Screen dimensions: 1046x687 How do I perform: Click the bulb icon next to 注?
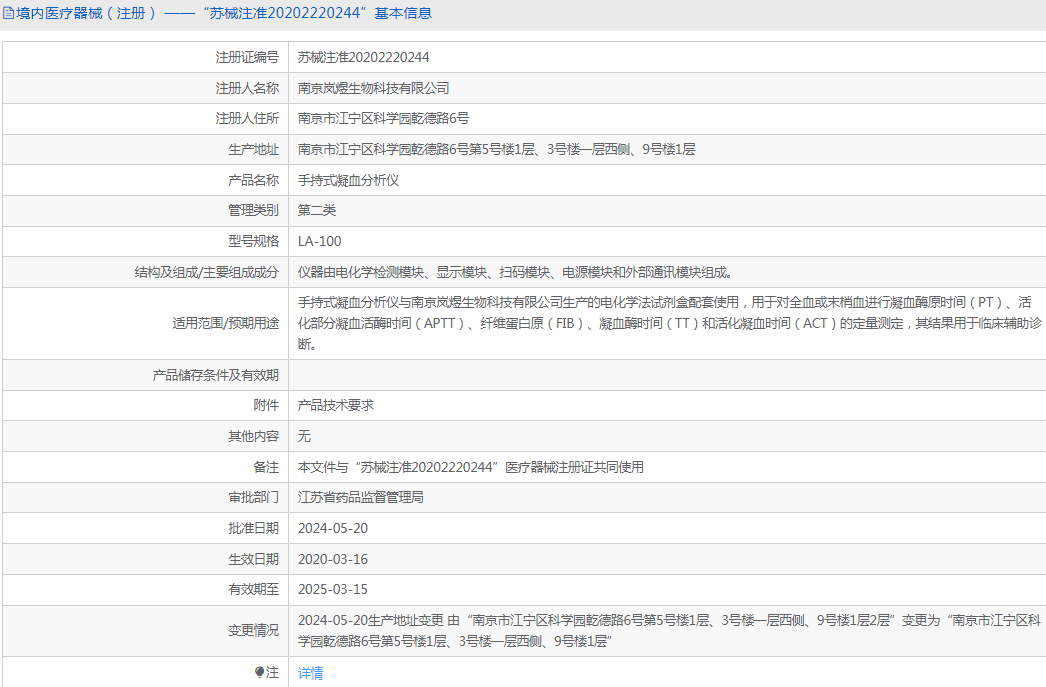[x=259, y=672]
